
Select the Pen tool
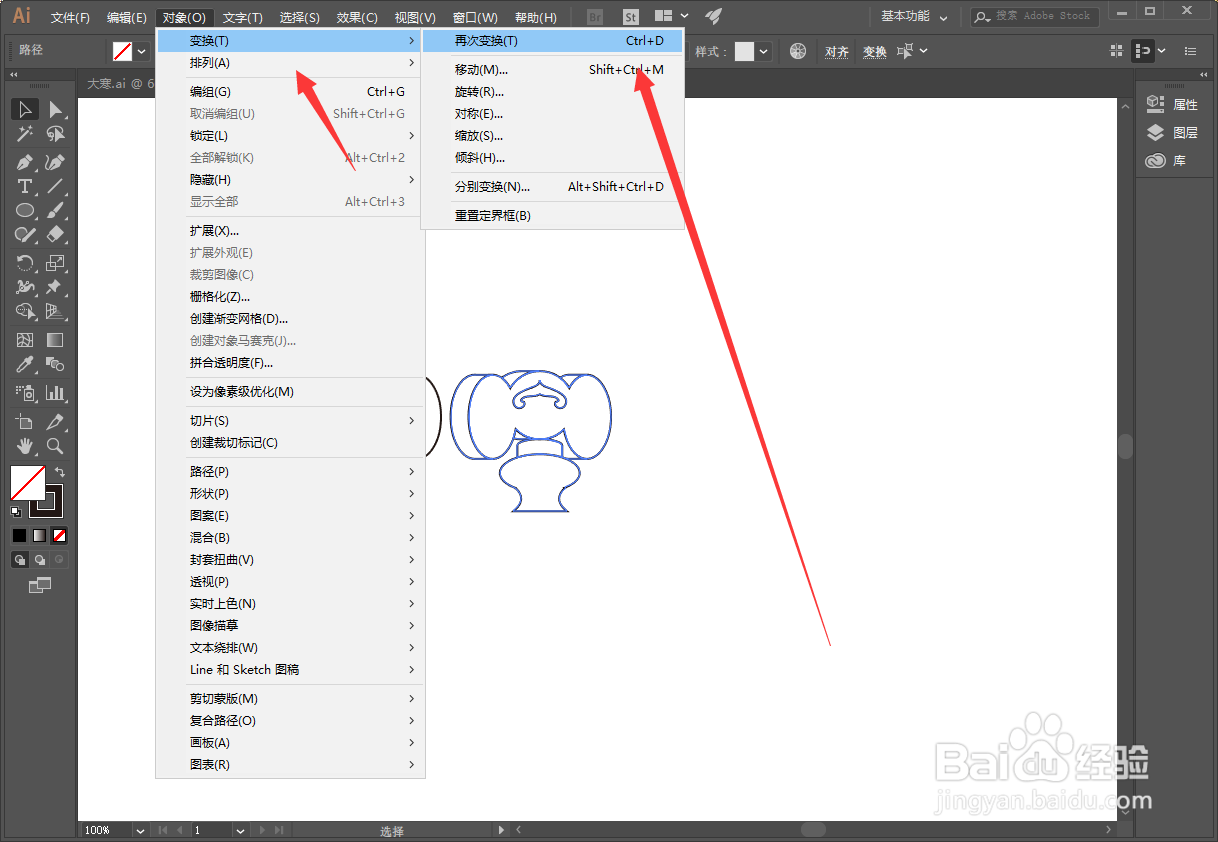pos(26,161)
